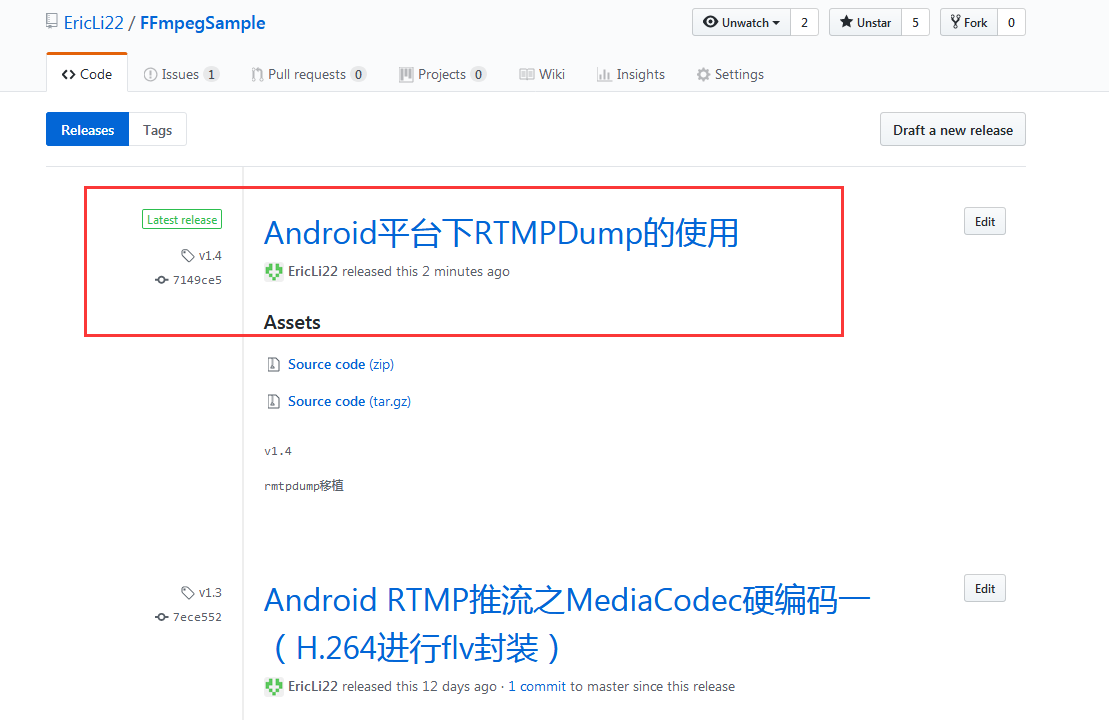
Task: Select the Releases view button
Action: [x=88, y=129]
